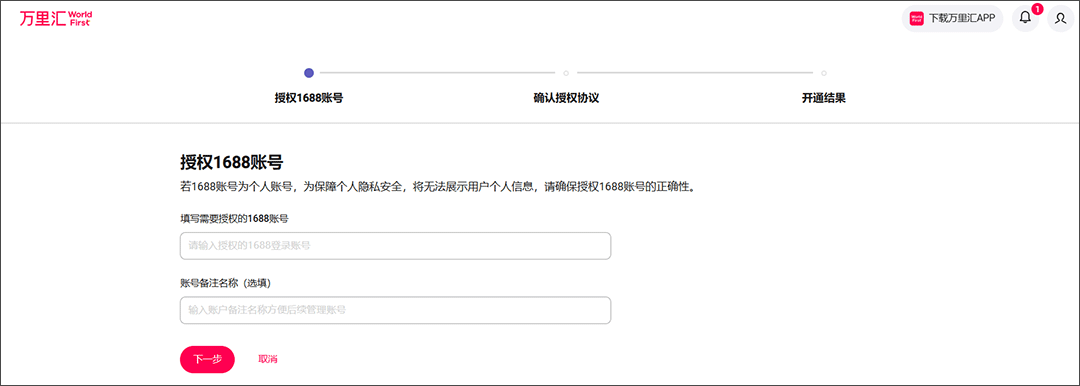Open the user profile avatar icon
Viewport: 1080px width, 386px height.
click(1061, 19)
